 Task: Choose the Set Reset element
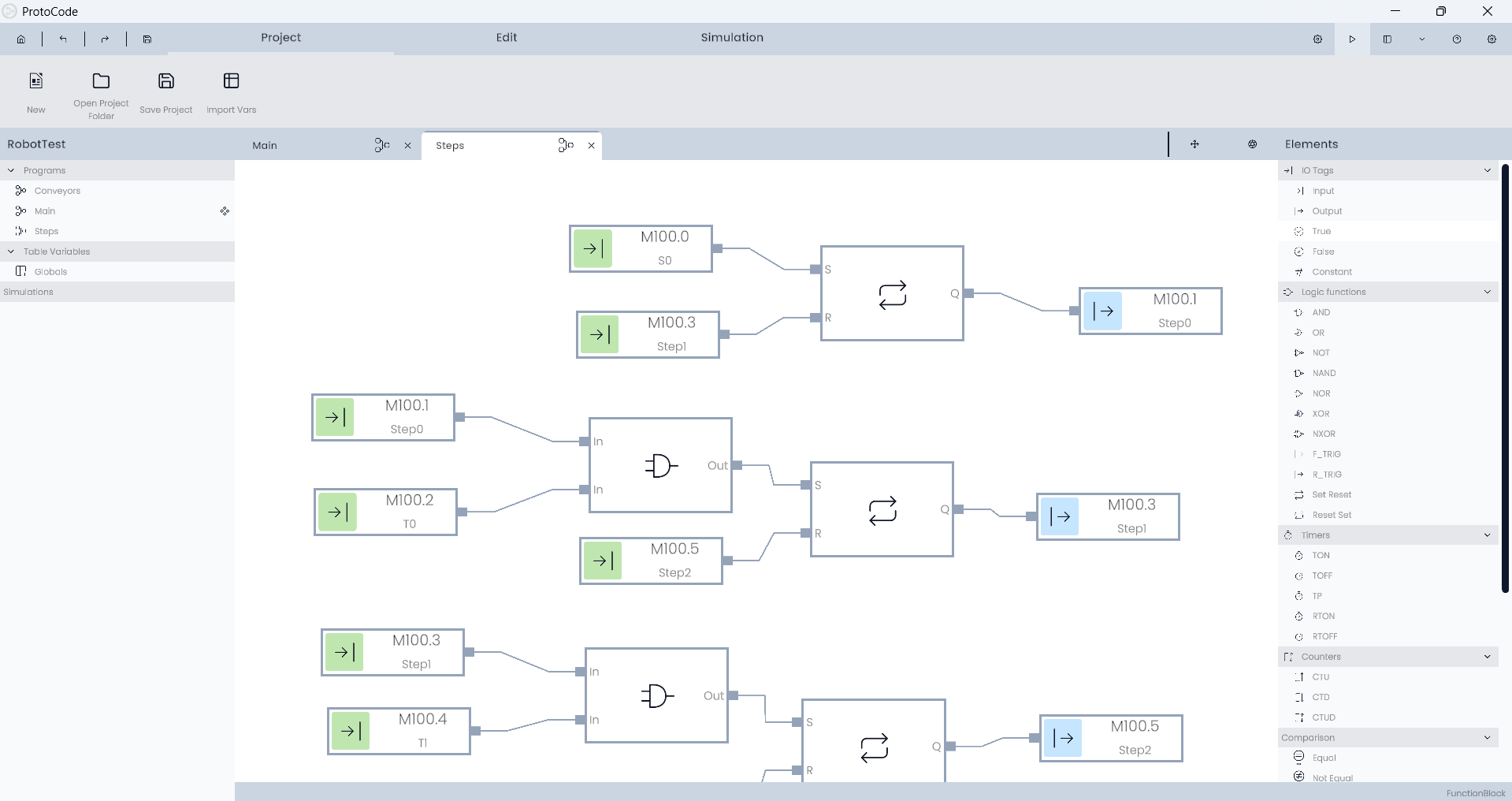[1388, 495]
